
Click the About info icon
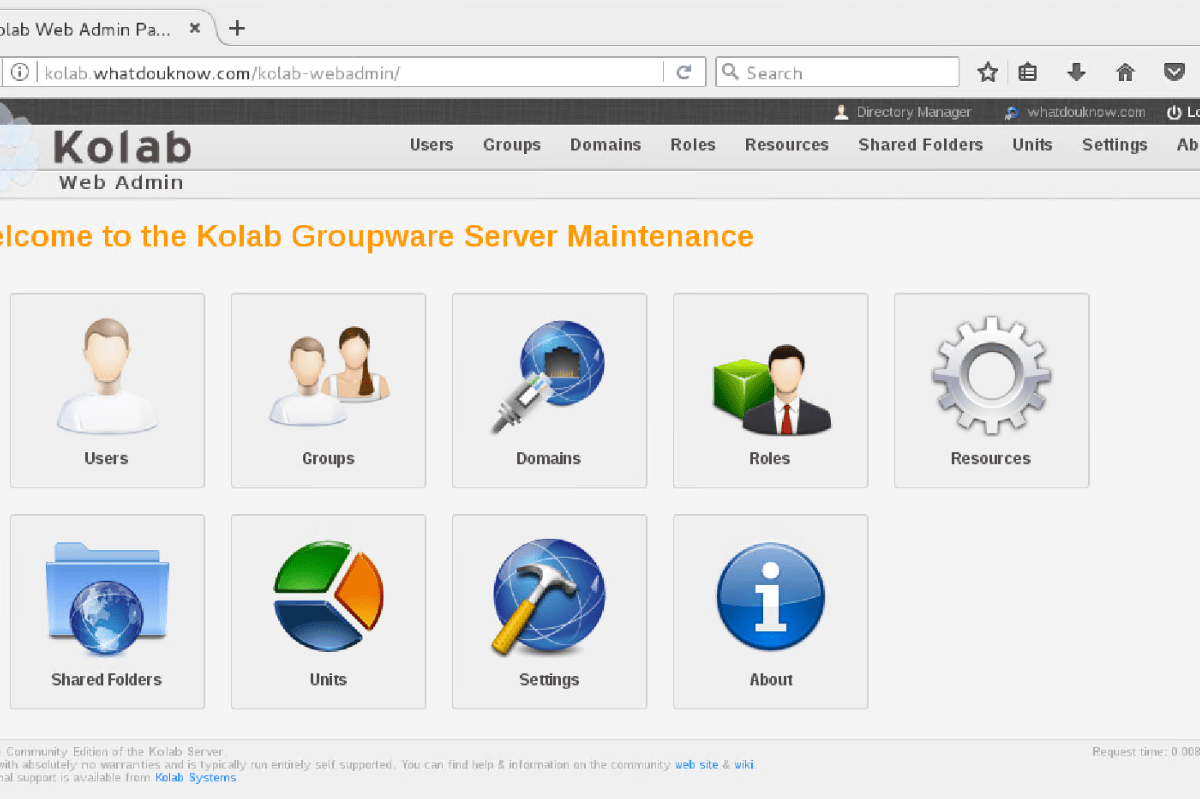770,598
